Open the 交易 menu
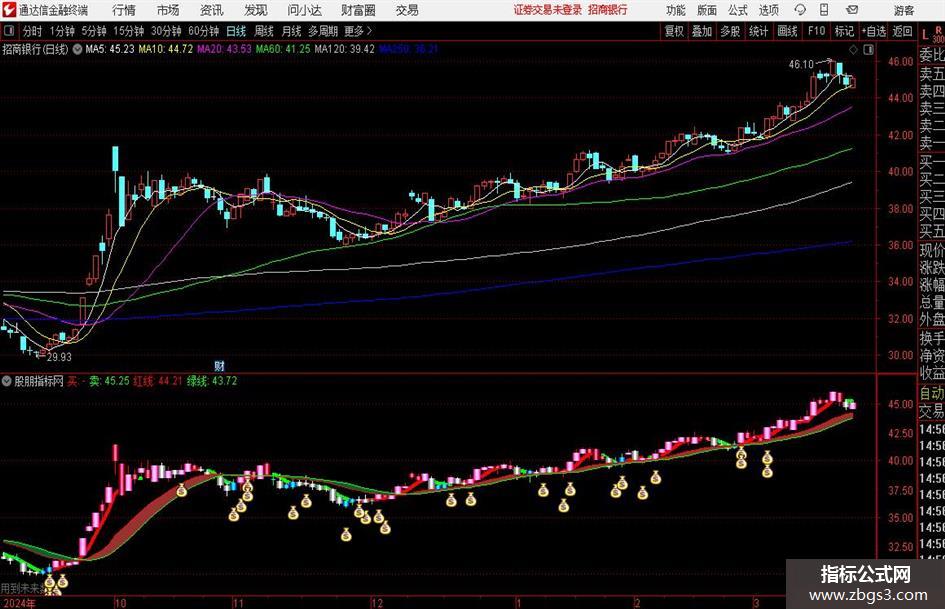 point(407,10)
